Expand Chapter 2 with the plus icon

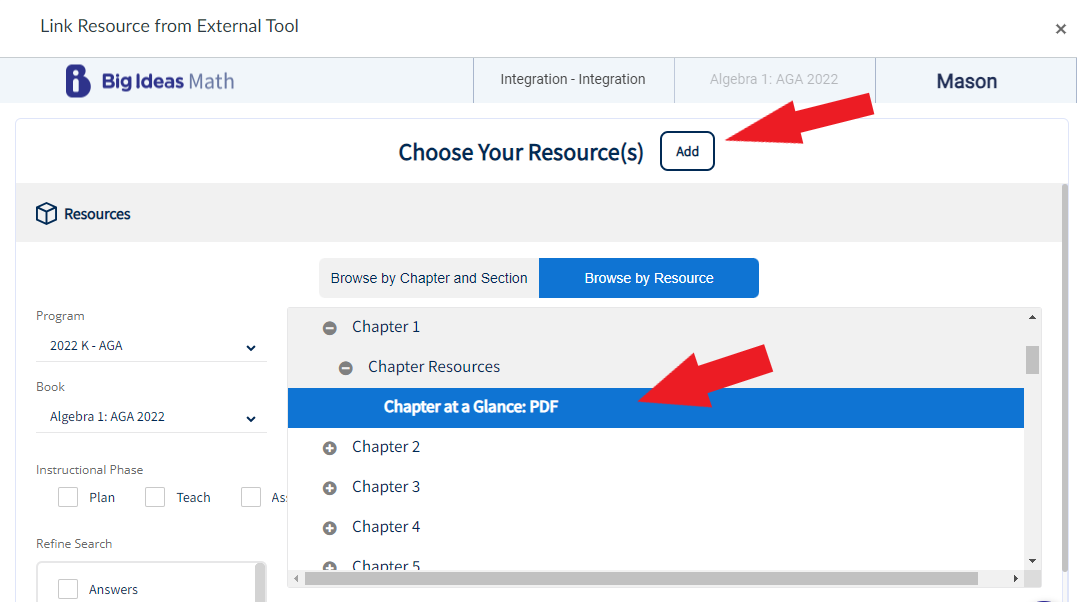[x=329, y=448]
